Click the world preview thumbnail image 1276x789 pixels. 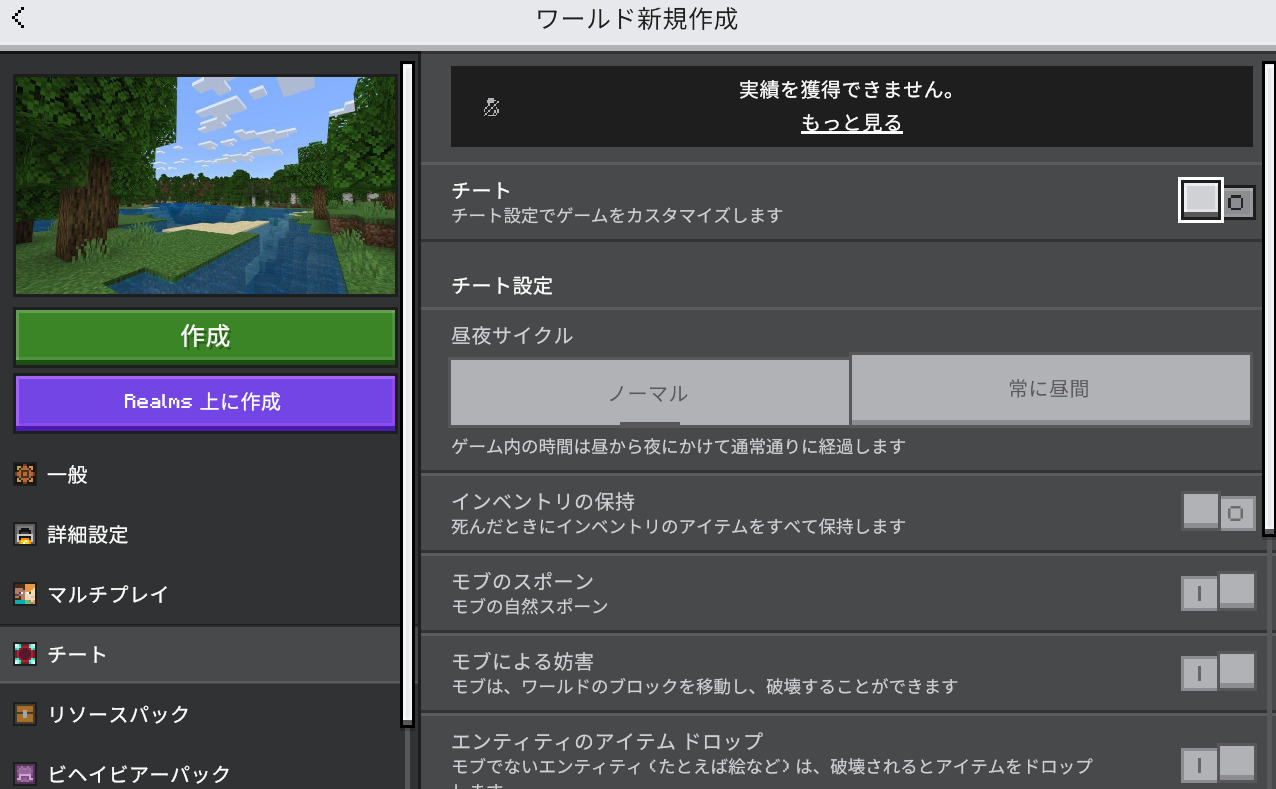pyautogui.click(x=205, y=186)
